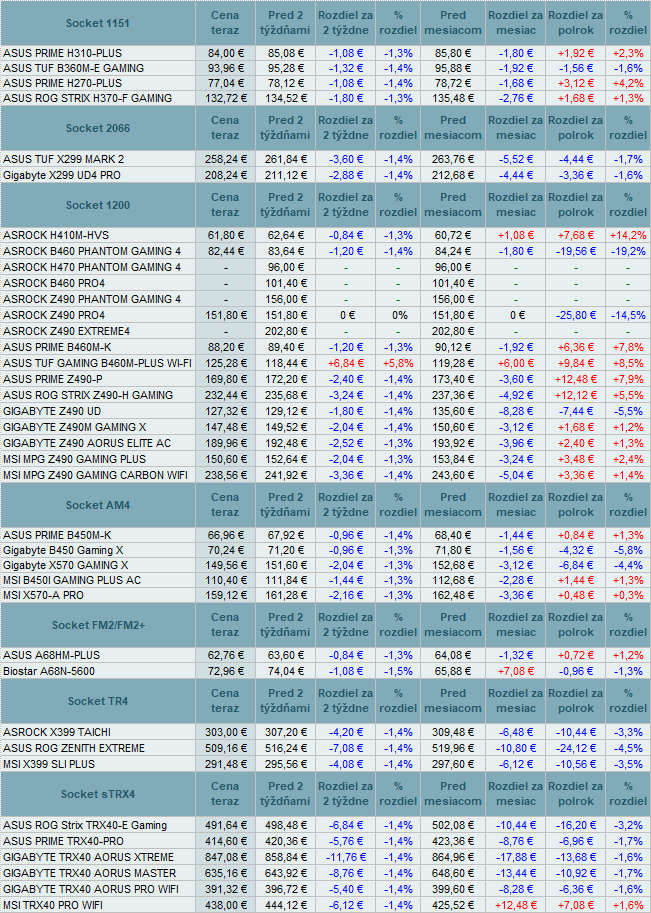Click the ASUS PRIME TRX40-PRO name
651x913 pixels.
click(x=63, y=841)
